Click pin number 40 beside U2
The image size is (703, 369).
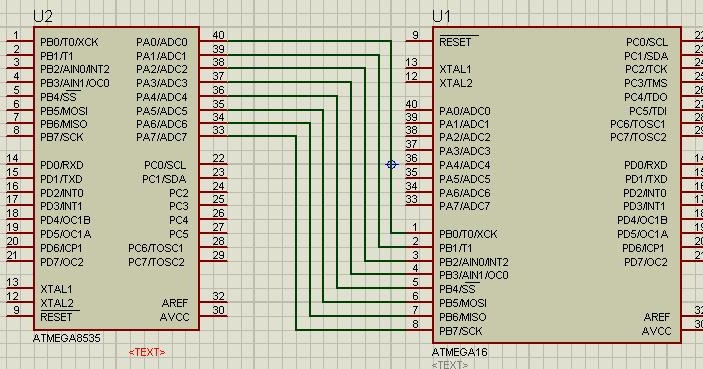pyautogui.click(x=218, y=35)
